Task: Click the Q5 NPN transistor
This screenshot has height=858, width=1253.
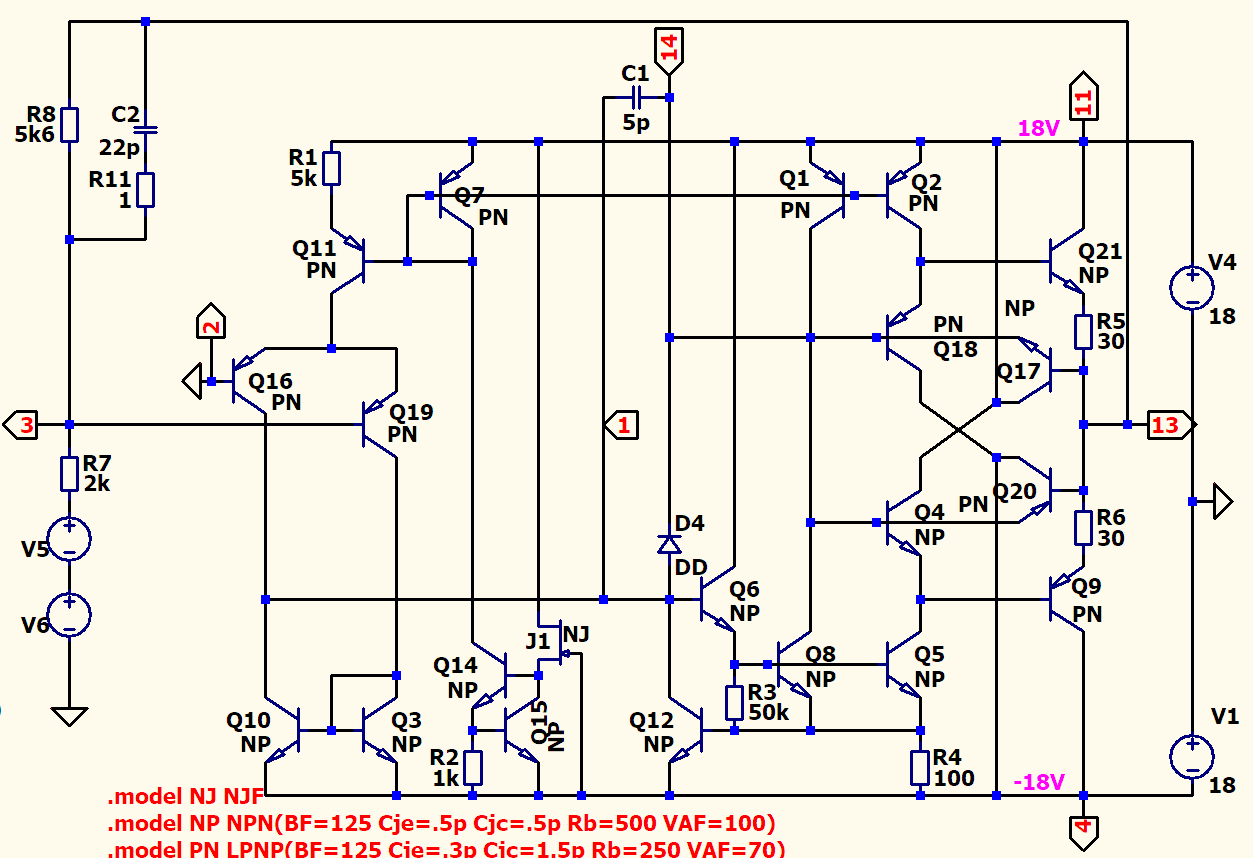Action: (x=903, y=664)
